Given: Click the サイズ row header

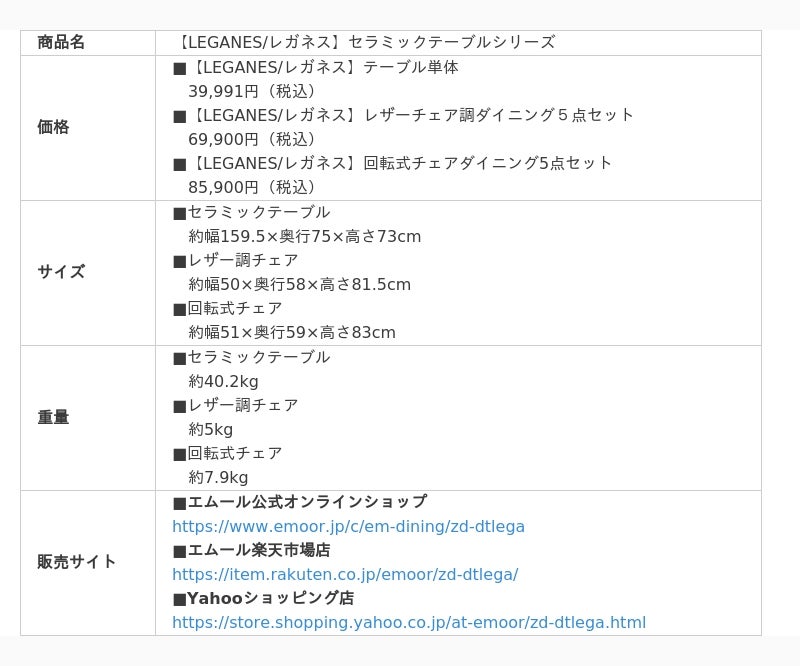Looking at the screenshot, I should point(61,272).
